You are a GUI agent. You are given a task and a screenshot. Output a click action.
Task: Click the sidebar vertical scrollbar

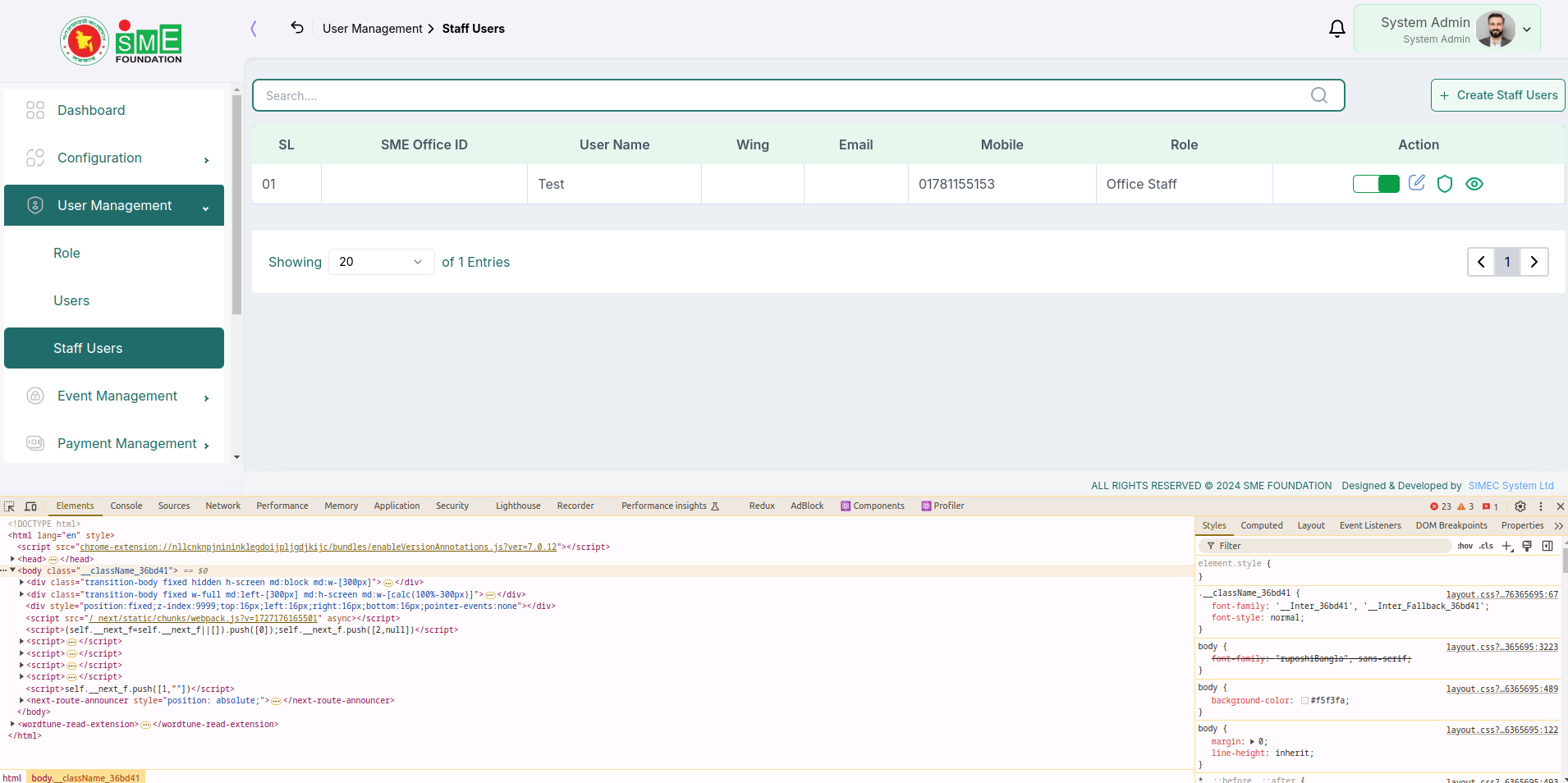(236, 205)
